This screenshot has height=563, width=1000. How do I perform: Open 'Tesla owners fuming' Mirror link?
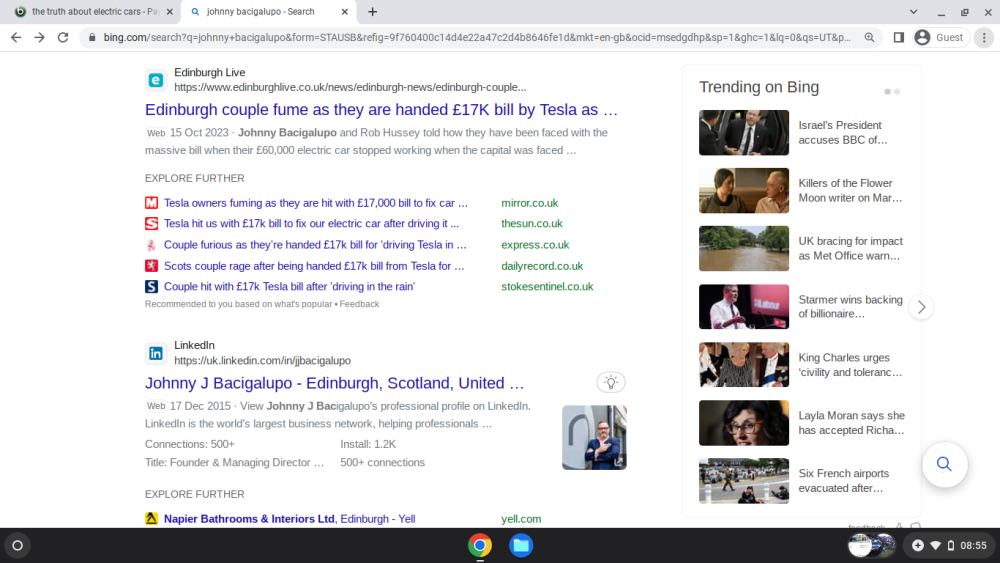click(316, 203)
